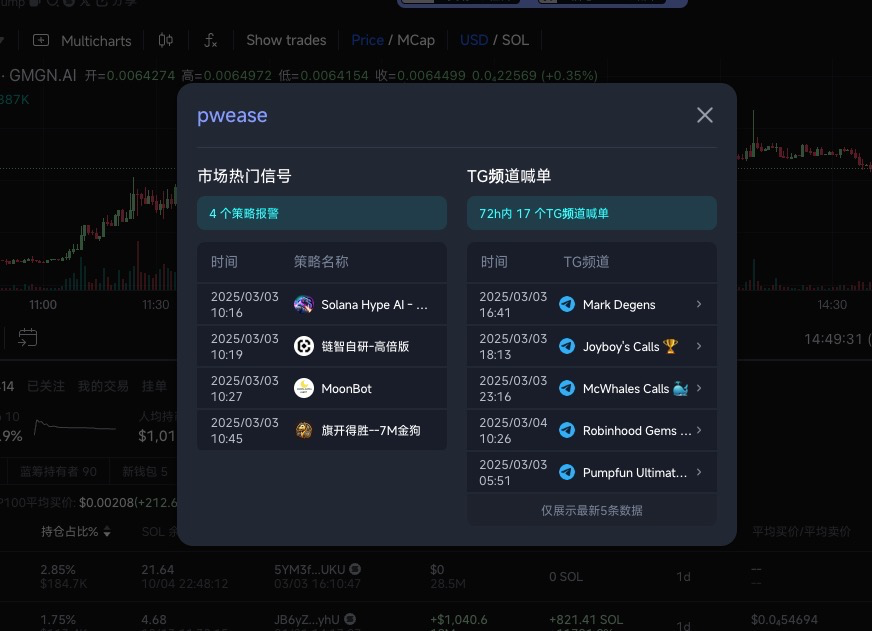Switch chart display to MCap

pos(416,41)
